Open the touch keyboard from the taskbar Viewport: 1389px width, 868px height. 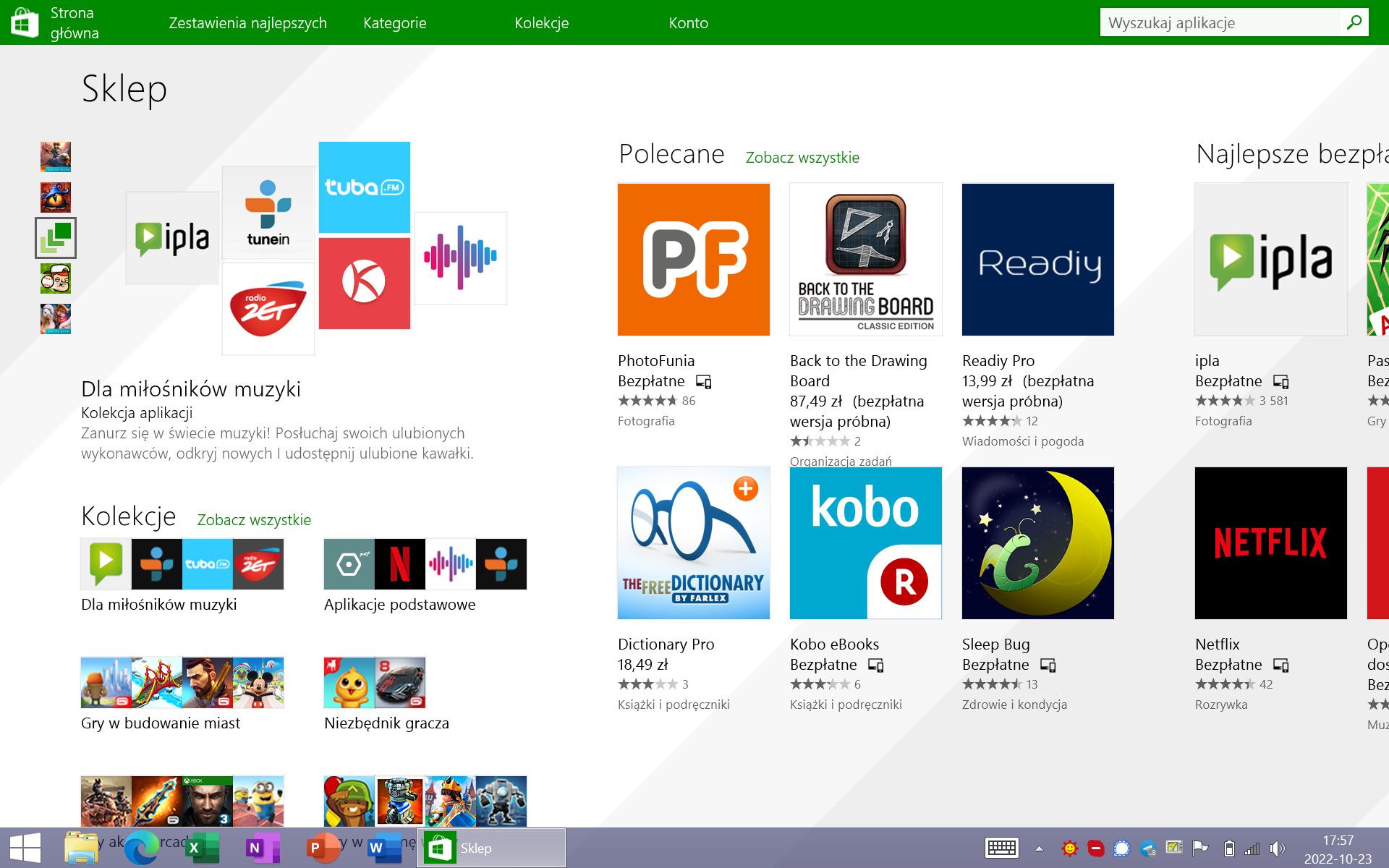click(x=1001, y=846)
